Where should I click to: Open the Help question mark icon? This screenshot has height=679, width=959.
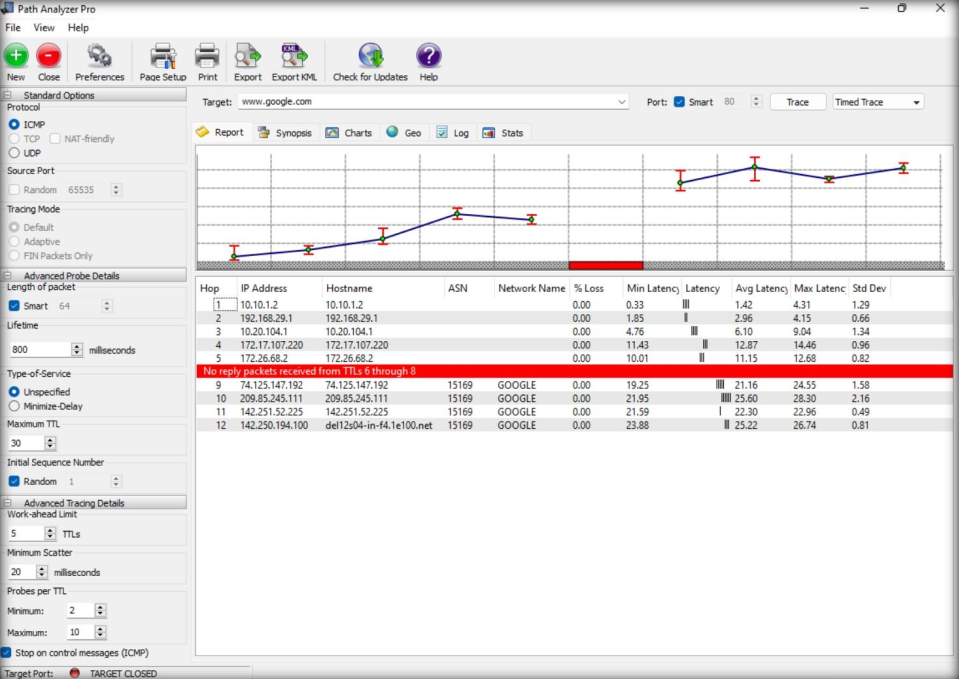(x=429, y=56)
